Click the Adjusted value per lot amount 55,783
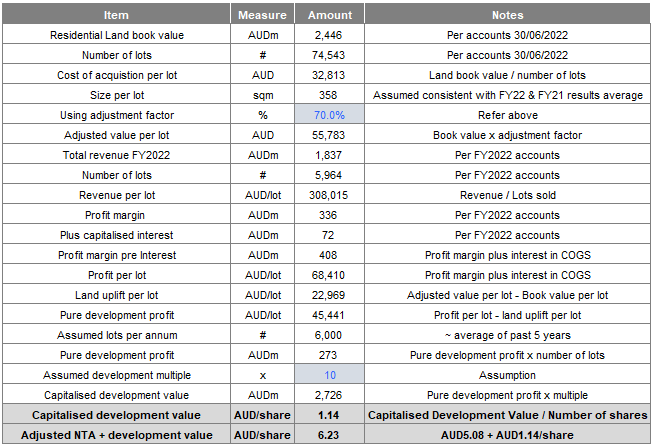The image size is (654, 447). (329, 135)
